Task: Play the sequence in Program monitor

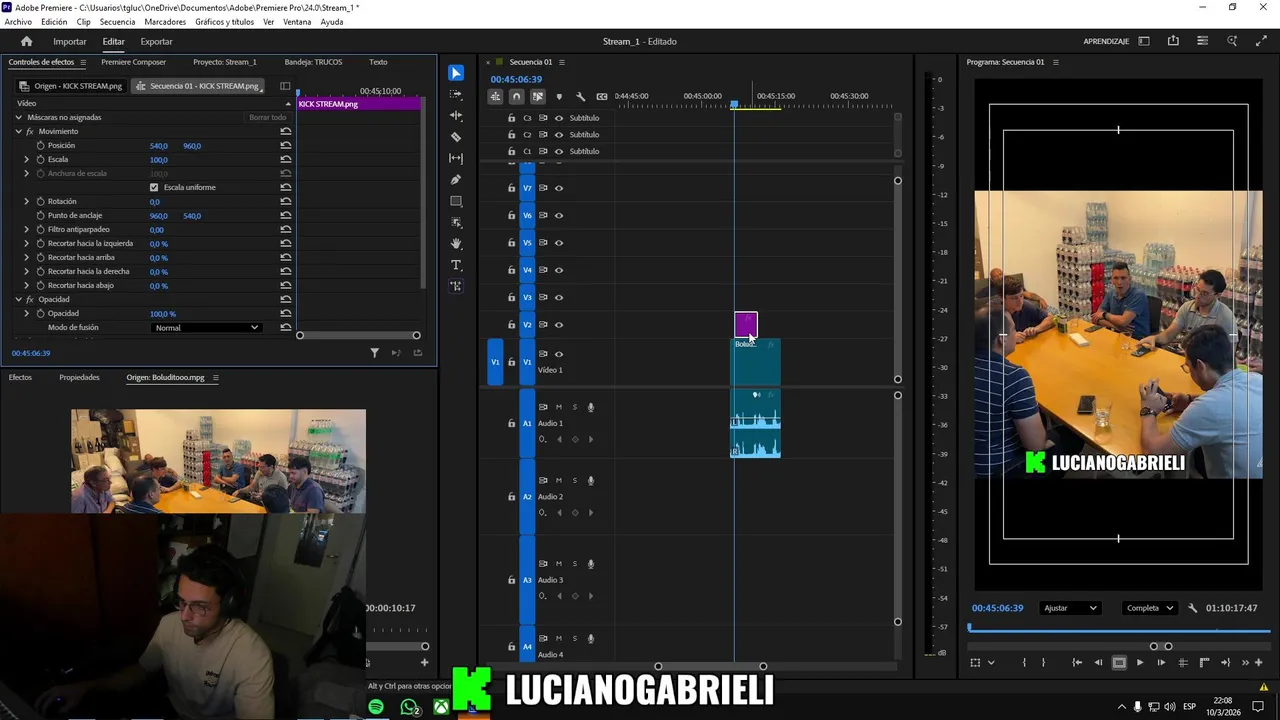Action: point(1140,662)
